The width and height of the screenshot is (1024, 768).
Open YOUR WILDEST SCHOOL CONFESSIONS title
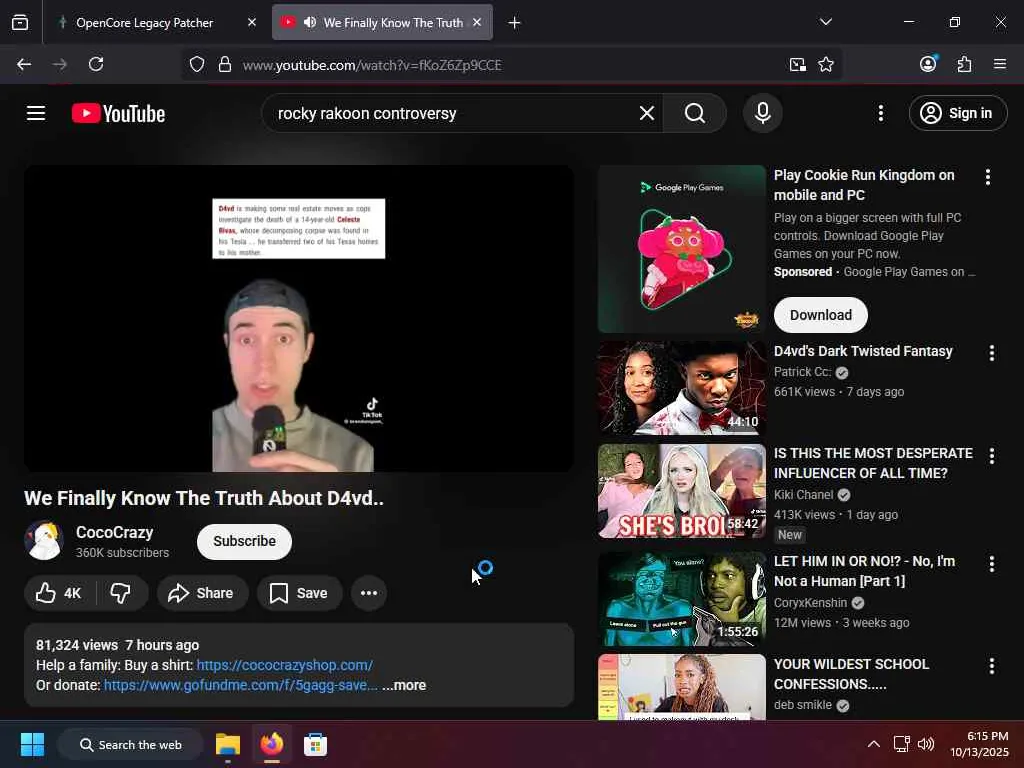852,674
